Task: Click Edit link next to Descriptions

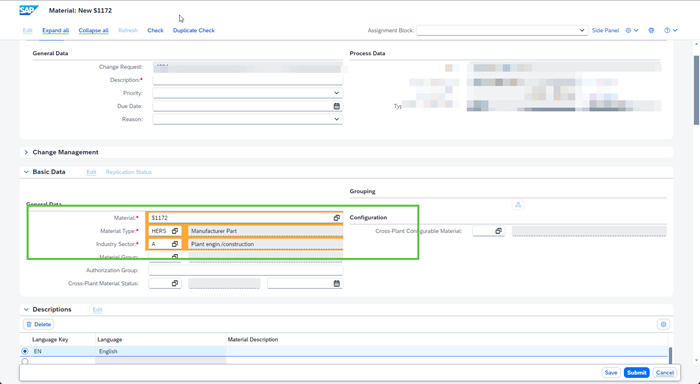Action: [x=97, y=309]
